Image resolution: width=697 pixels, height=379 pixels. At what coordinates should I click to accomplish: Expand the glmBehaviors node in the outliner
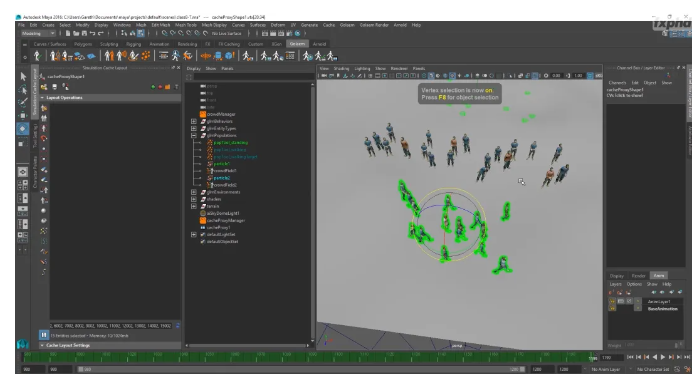[194, 121]
